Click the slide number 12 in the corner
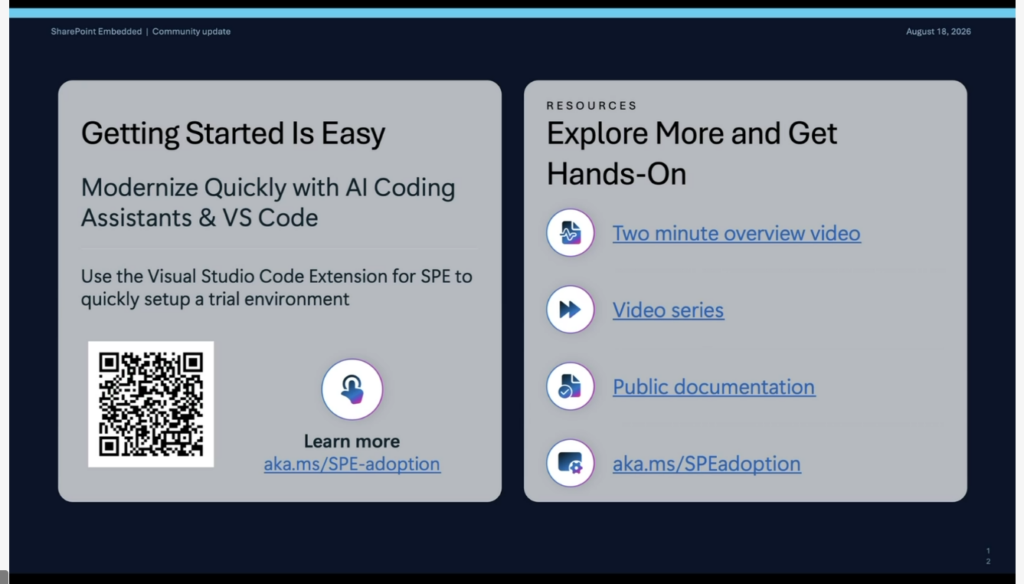Viewport: 1024px width, 584px height. coord(988,556)
